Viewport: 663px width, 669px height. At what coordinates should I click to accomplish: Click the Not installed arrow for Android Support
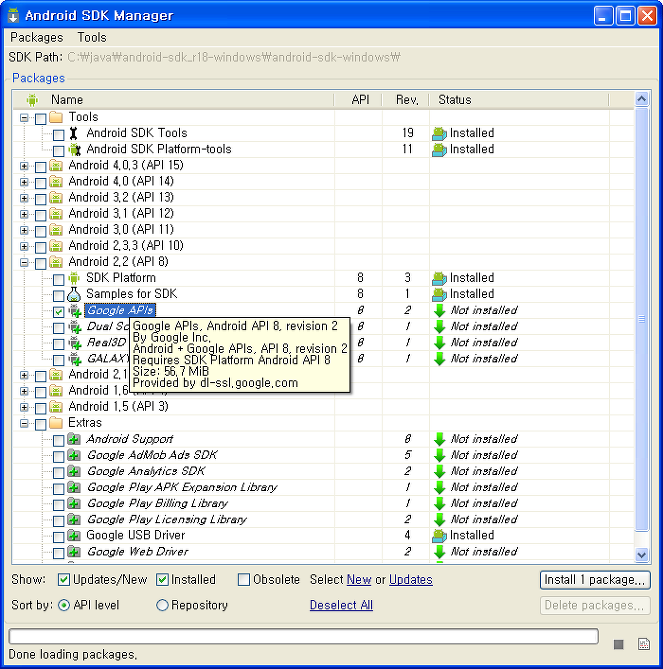pyautogui.click(x=439, y=439)
